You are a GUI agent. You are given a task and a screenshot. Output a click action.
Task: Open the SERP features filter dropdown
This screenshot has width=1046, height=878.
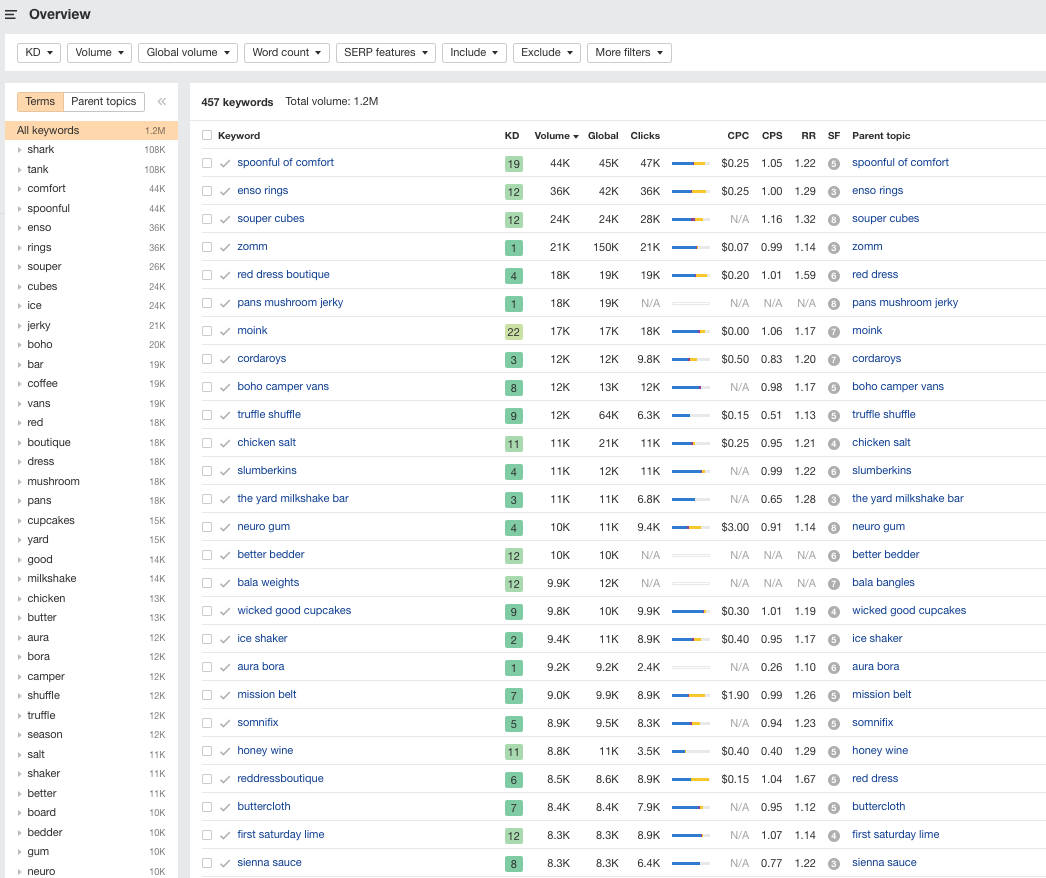[386, 53]
